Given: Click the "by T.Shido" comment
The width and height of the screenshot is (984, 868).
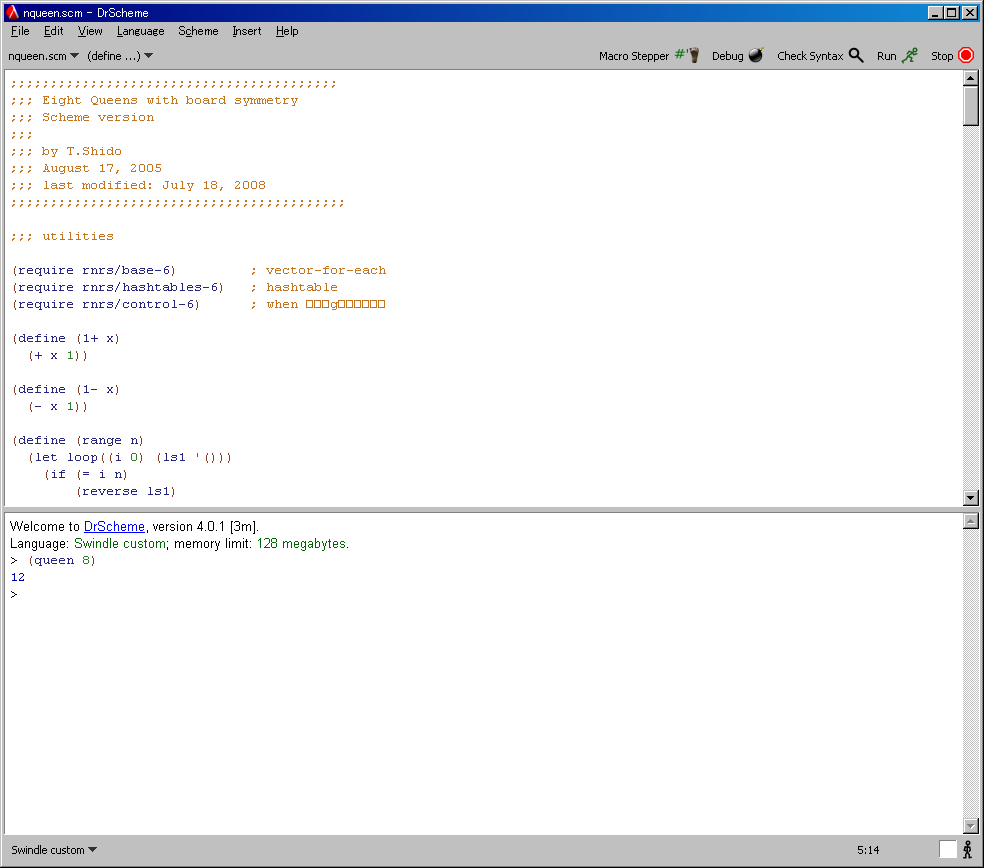Looking at the screenshot, I should pyautogui.click(x=82, y=151).
